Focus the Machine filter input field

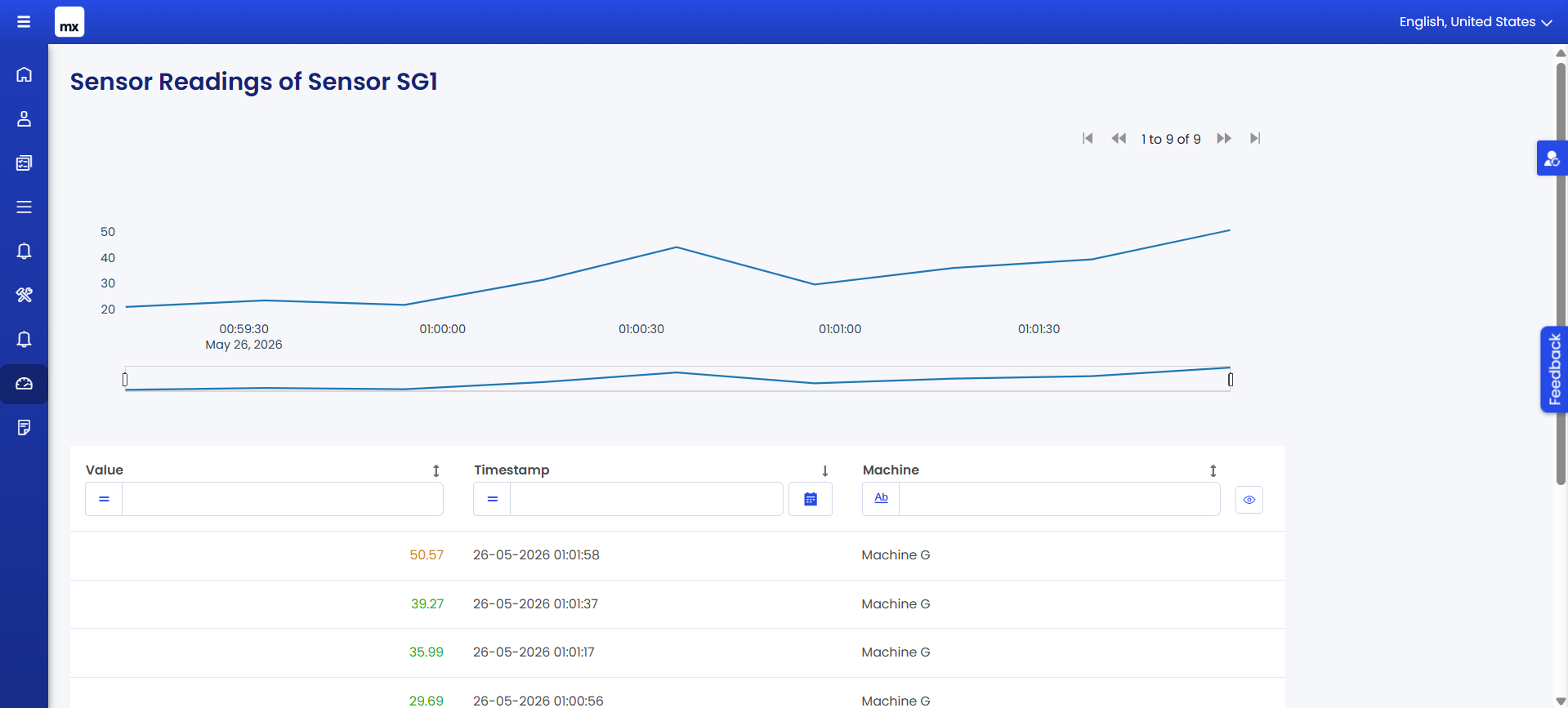(x=1060, y=499)
